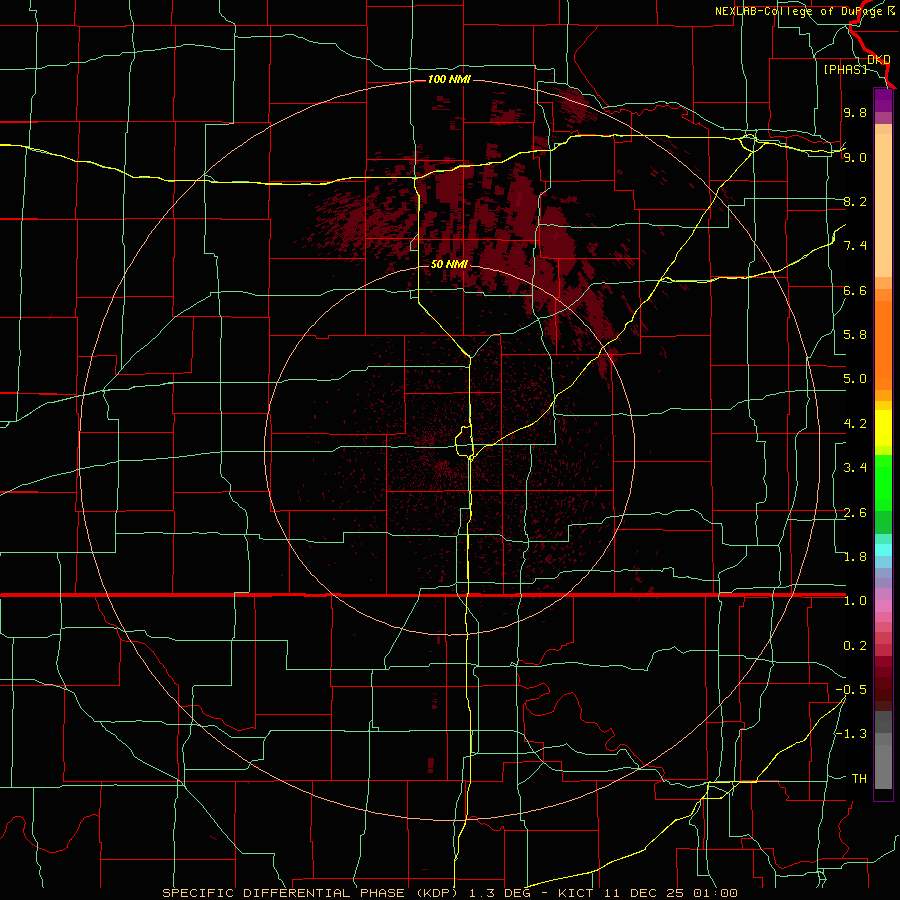Click the 1.8 scale value
Viewport: 900px width, 900px height.
pyautogui.click(x=855, y=557)
